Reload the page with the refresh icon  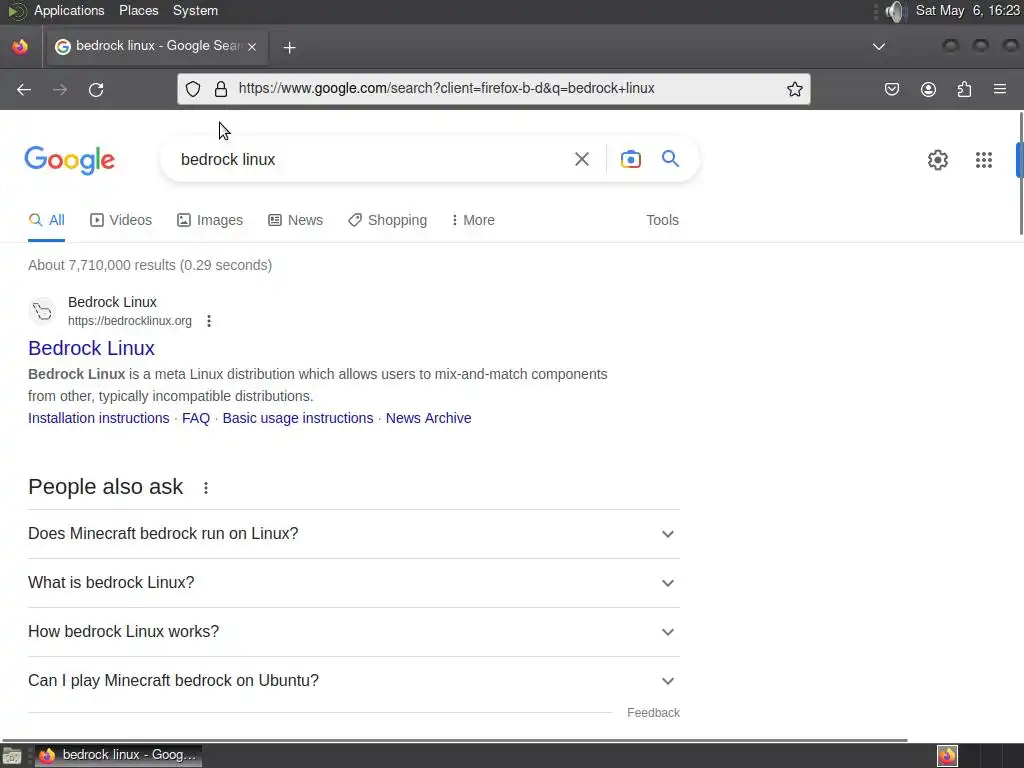coord(96,89)
